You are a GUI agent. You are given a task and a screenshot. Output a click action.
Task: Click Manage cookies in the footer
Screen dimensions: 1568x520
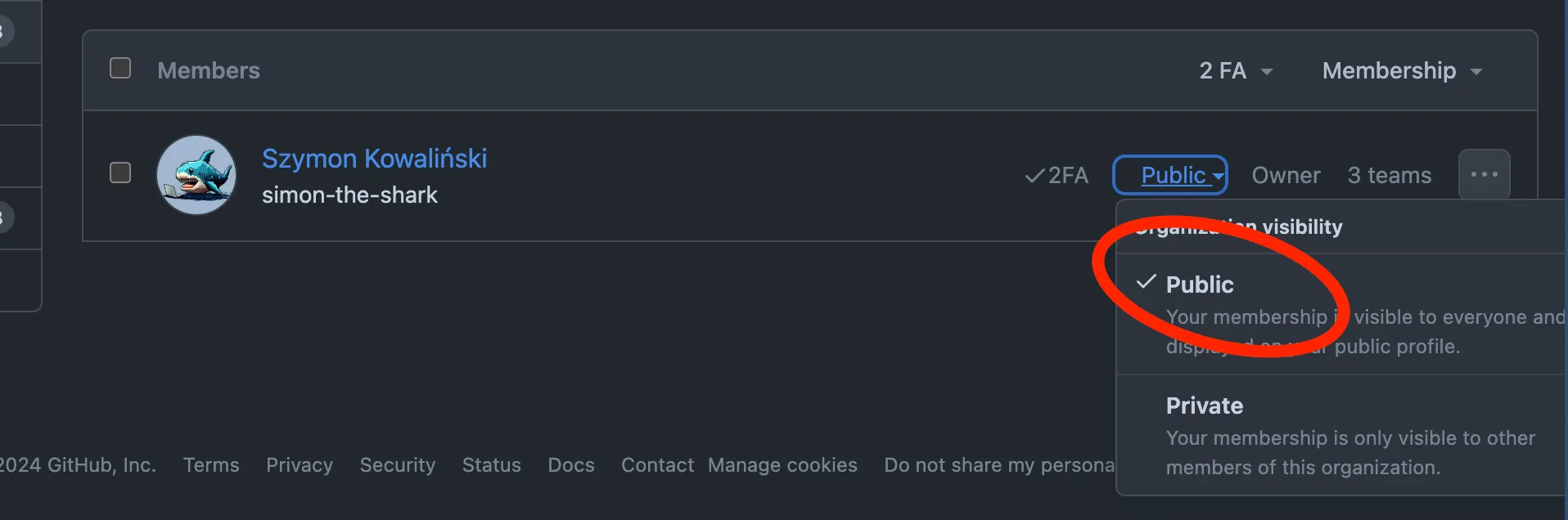(x=782, y=465)
